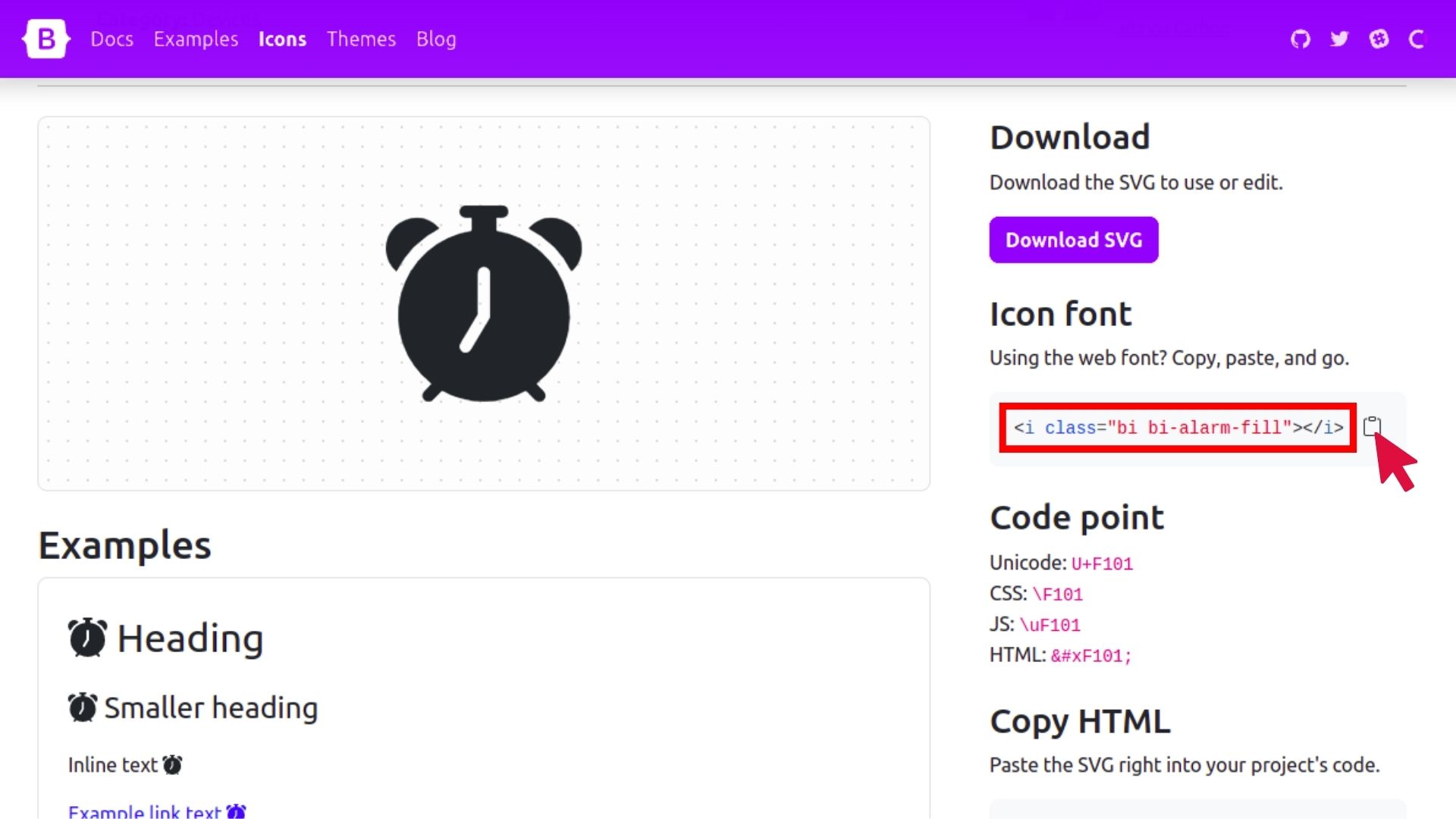Viewport: 1456px width, 819px height.
Task: Click the inline text alarm icon example
Action: pos(172,764)
